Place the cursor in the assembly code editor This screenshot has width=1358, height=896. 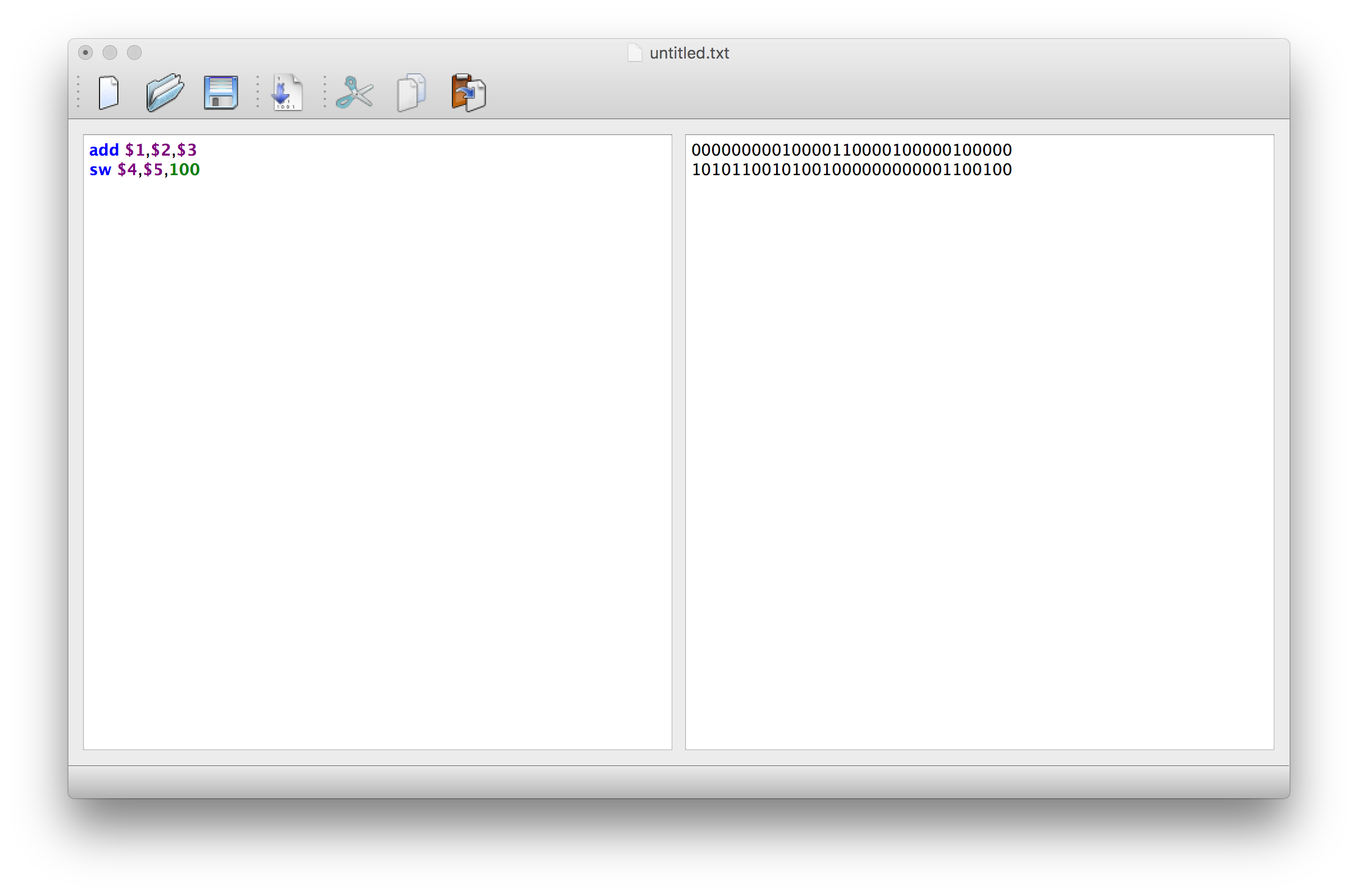[x=377, y=442]
